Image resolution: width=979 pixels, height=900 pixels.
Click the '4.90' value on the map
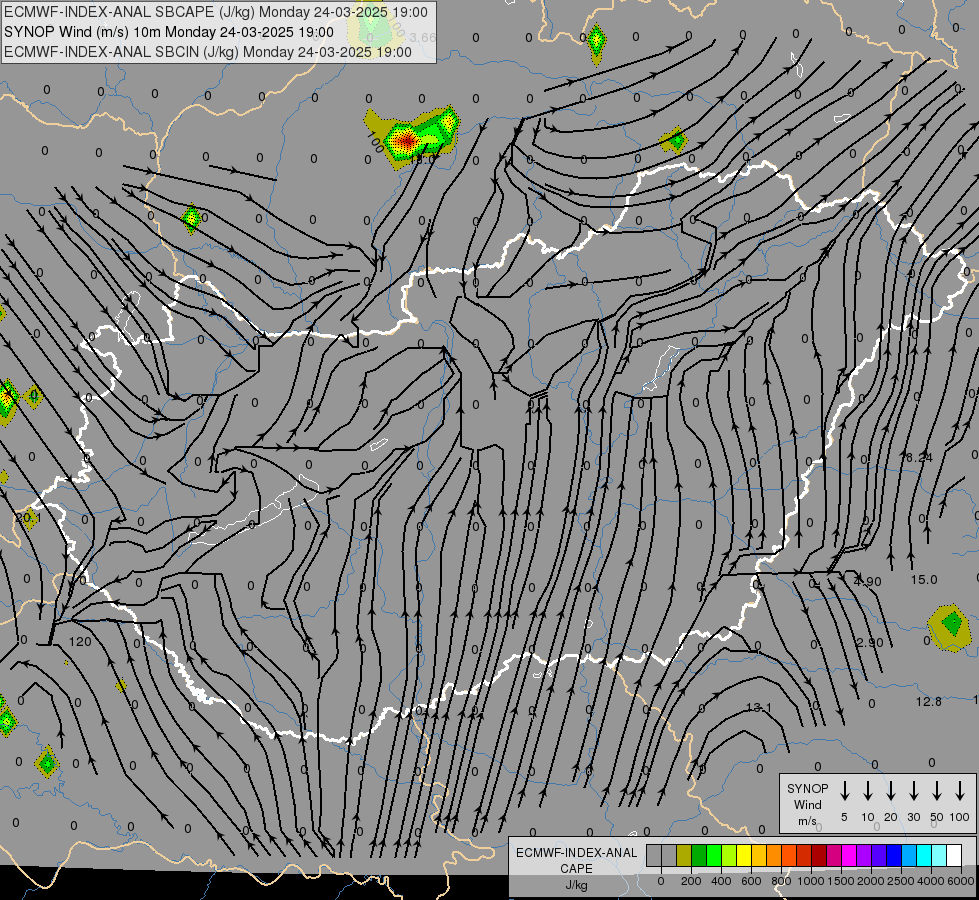pos(868,581)
